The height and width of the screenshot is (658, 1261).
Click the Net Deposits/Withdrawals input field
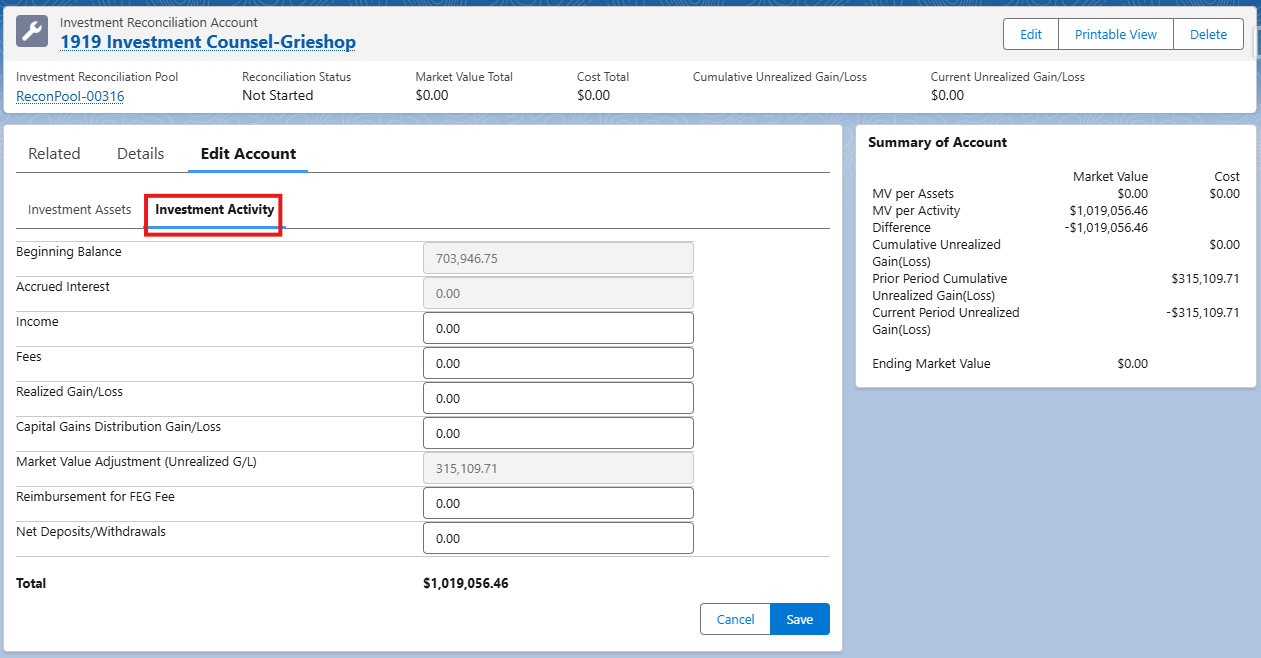[x=558, y=538]
